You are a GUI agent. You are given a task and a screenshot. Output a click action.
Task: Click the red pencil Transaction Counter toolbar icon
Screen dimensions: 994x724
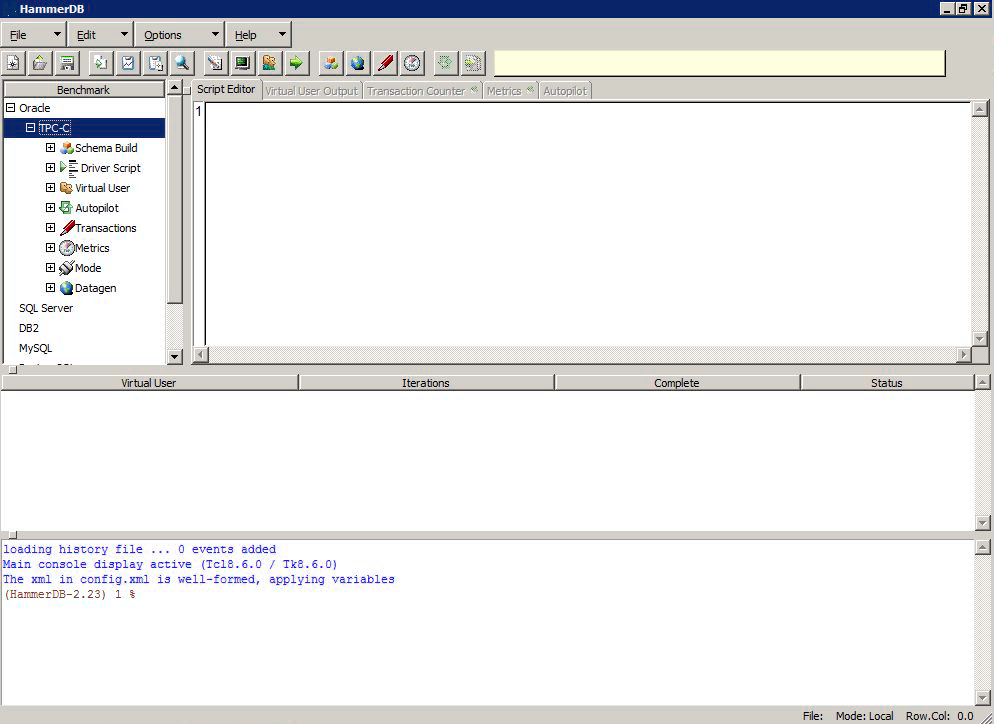click(385, 63)
